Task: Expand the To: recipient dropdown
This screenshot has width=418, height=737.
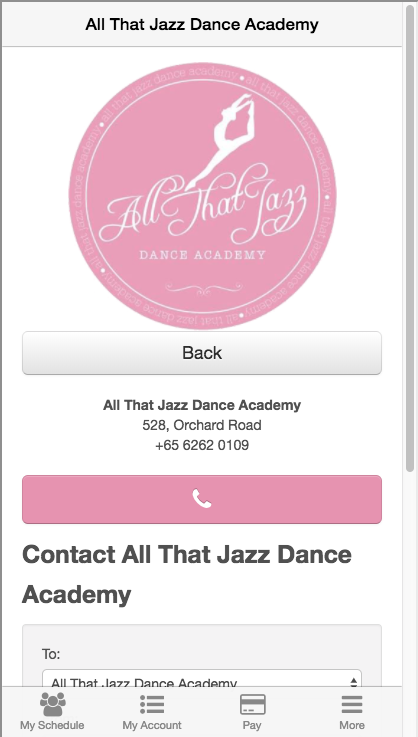Action: point(202,679)
